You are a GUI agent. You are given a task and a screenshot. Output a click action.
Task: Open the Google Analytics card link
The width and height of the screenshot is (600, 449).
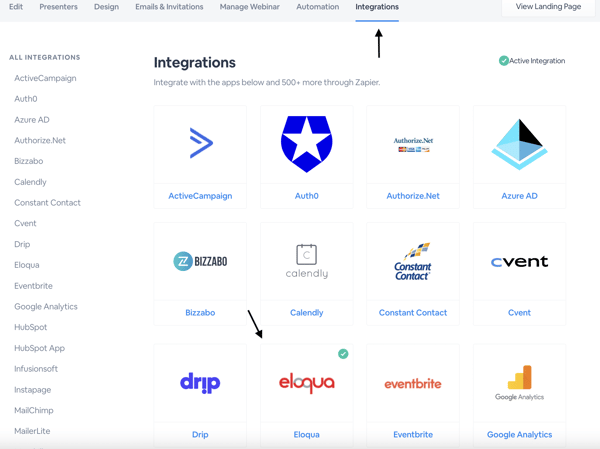[519, 434]
